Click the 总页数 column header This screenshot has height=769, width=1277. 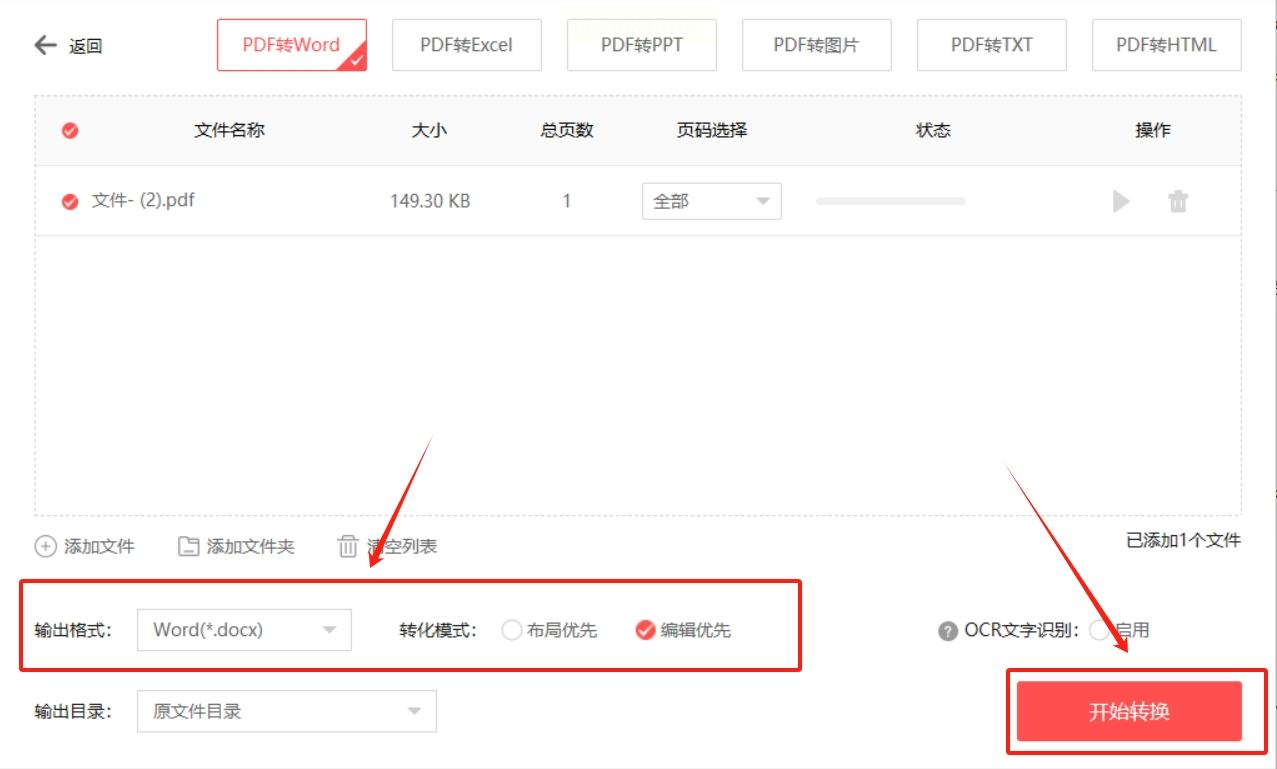coord(567,130)
